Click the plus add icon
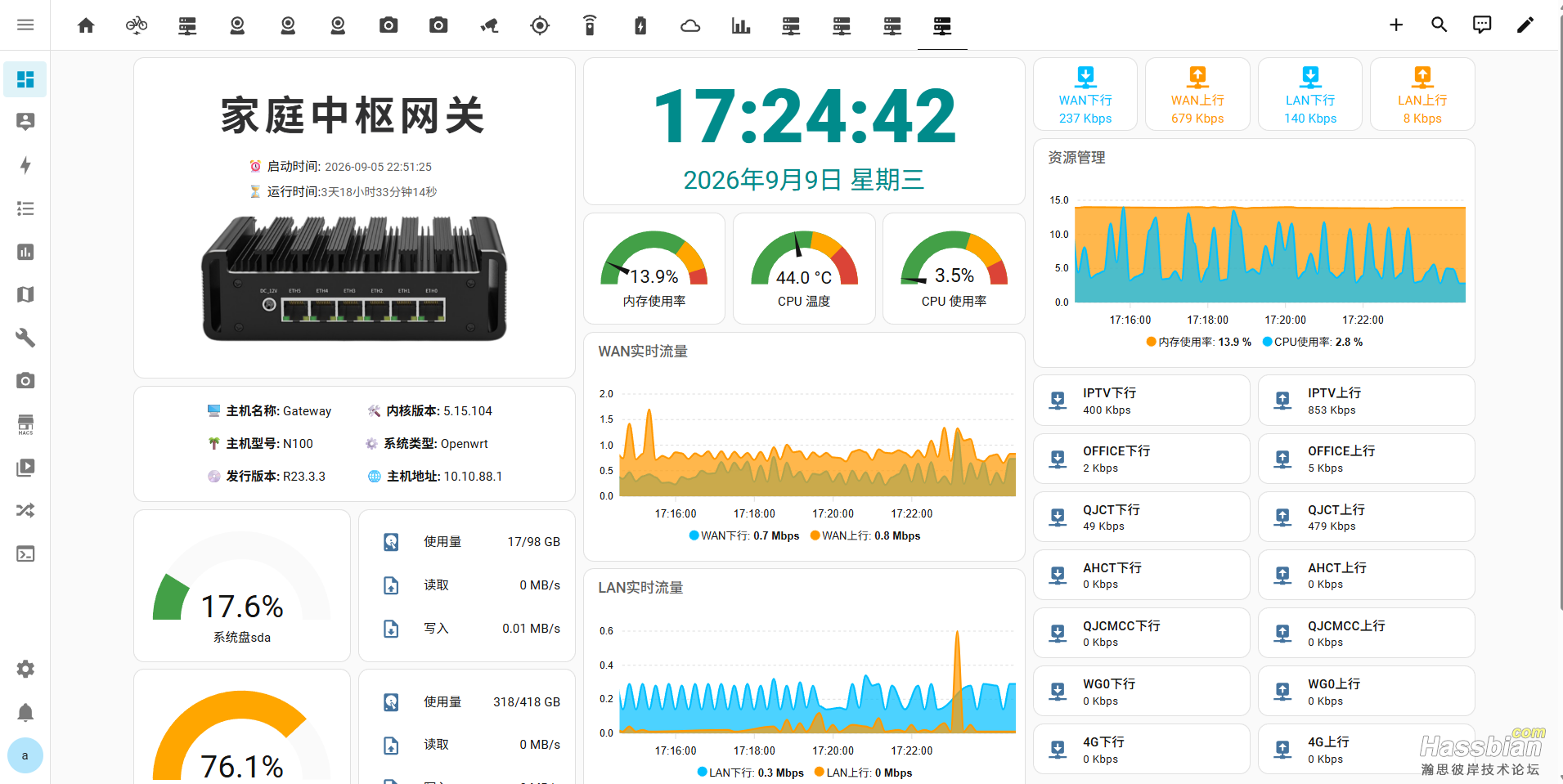The height and width of the screenshot is (784, 1563). 1396,25
